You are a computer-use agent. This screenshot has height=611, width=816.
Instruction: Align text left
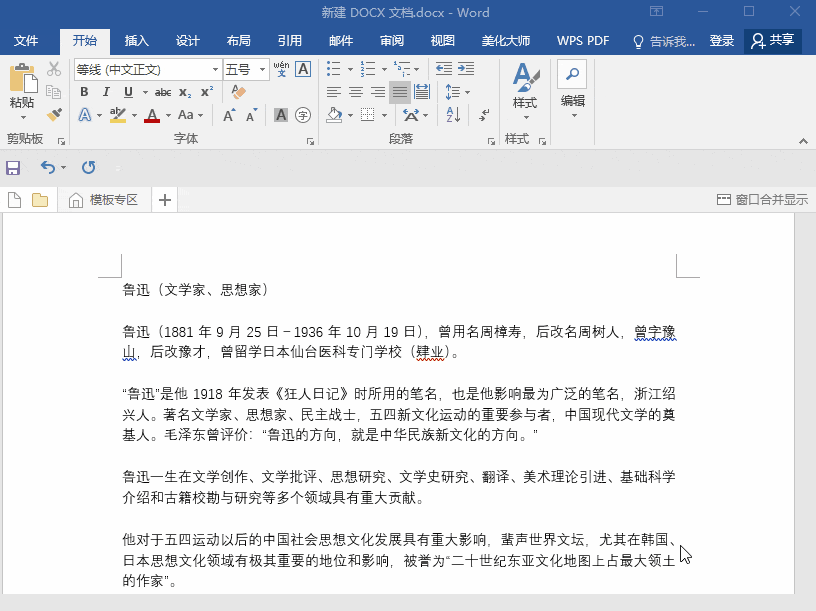tap(334, 92)
